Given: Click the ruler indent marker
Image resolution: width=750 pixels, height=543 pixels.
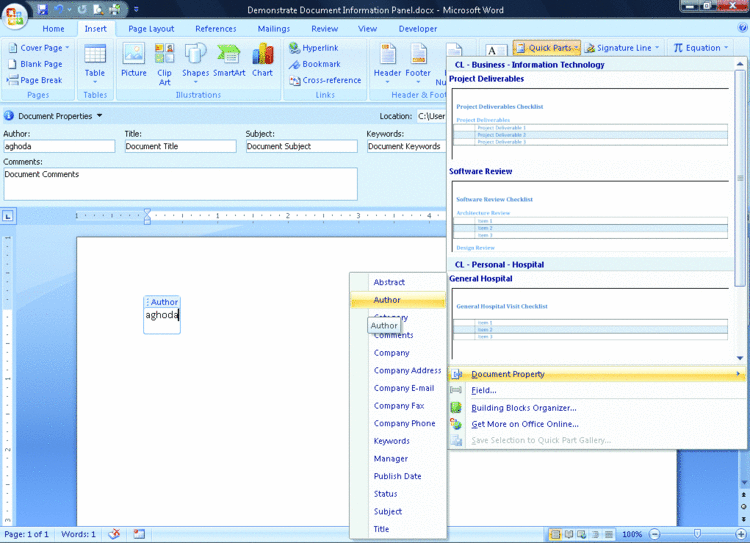Looking at the screenshot, I should coord(147,216).
